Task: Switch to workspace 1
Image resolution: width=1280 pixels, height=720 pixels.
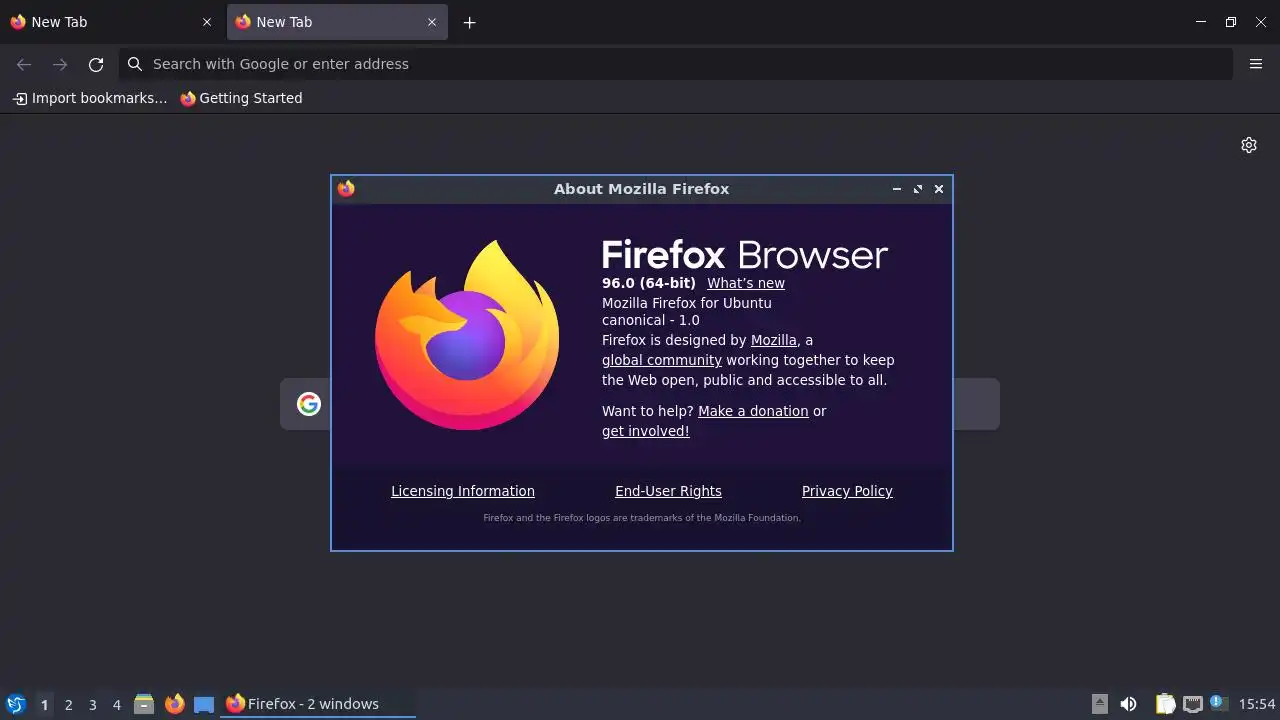Action: tap(44, 705)
